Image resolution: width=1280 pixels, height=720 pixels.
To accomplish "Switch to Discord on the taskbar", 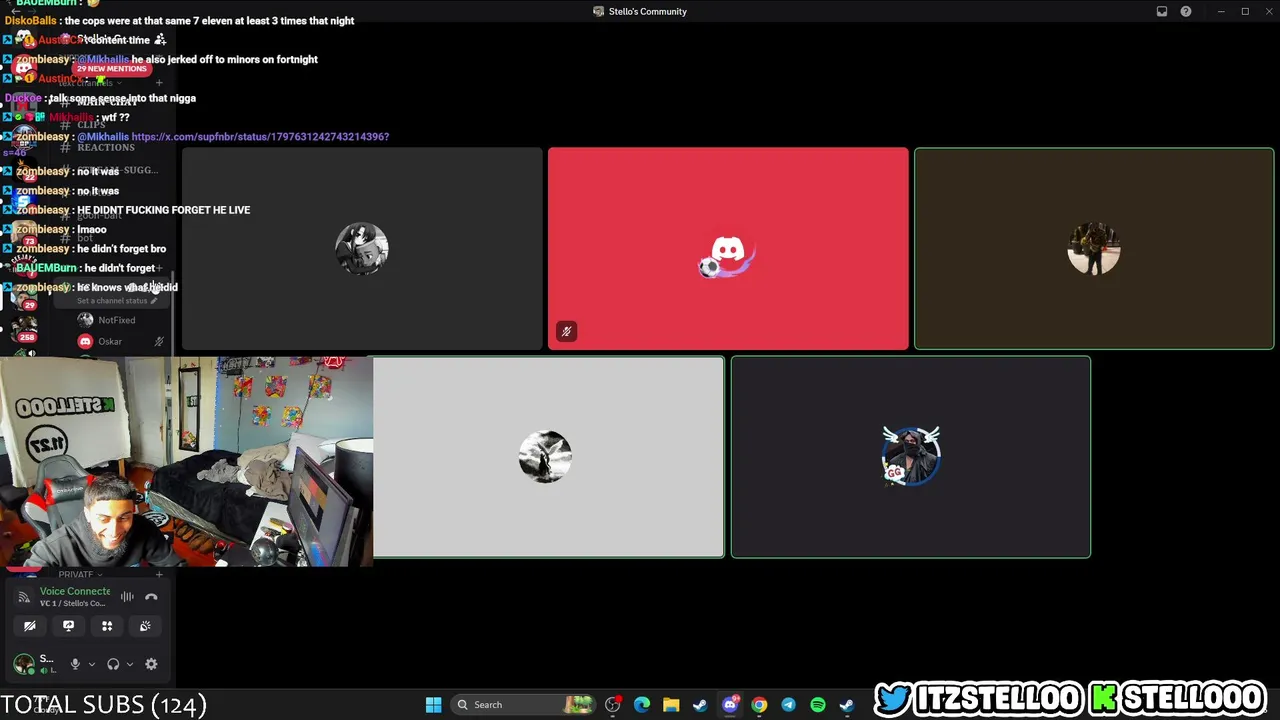I will 730,705.
